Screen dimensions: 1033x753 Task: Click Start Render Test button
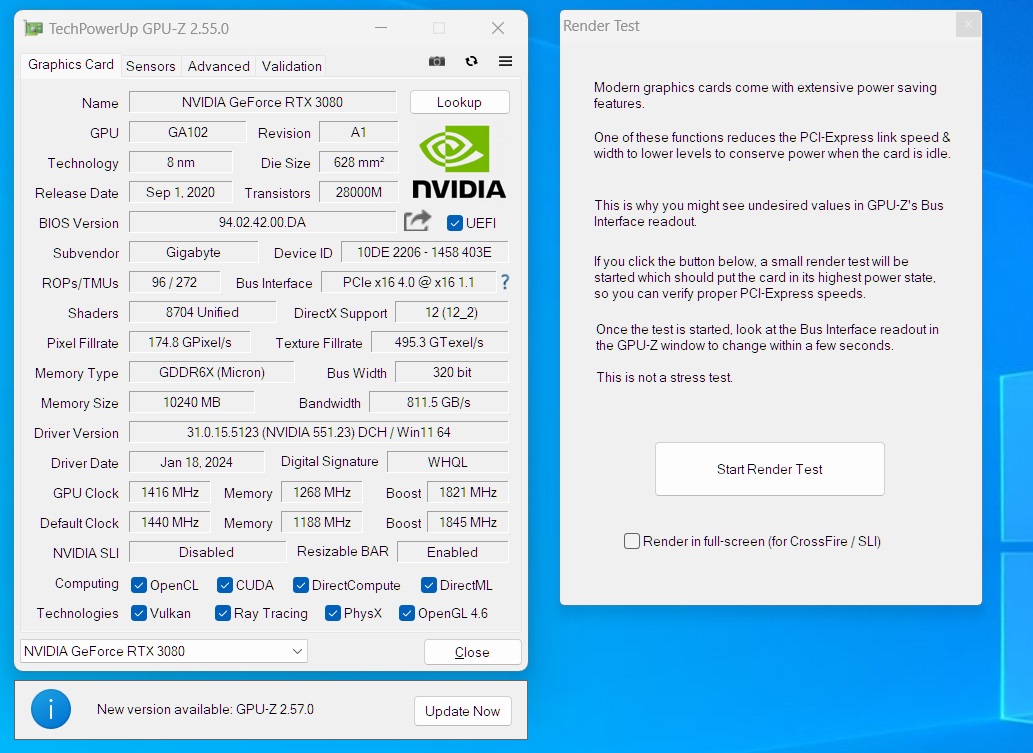pyautogui.click(x=769, y=469)
